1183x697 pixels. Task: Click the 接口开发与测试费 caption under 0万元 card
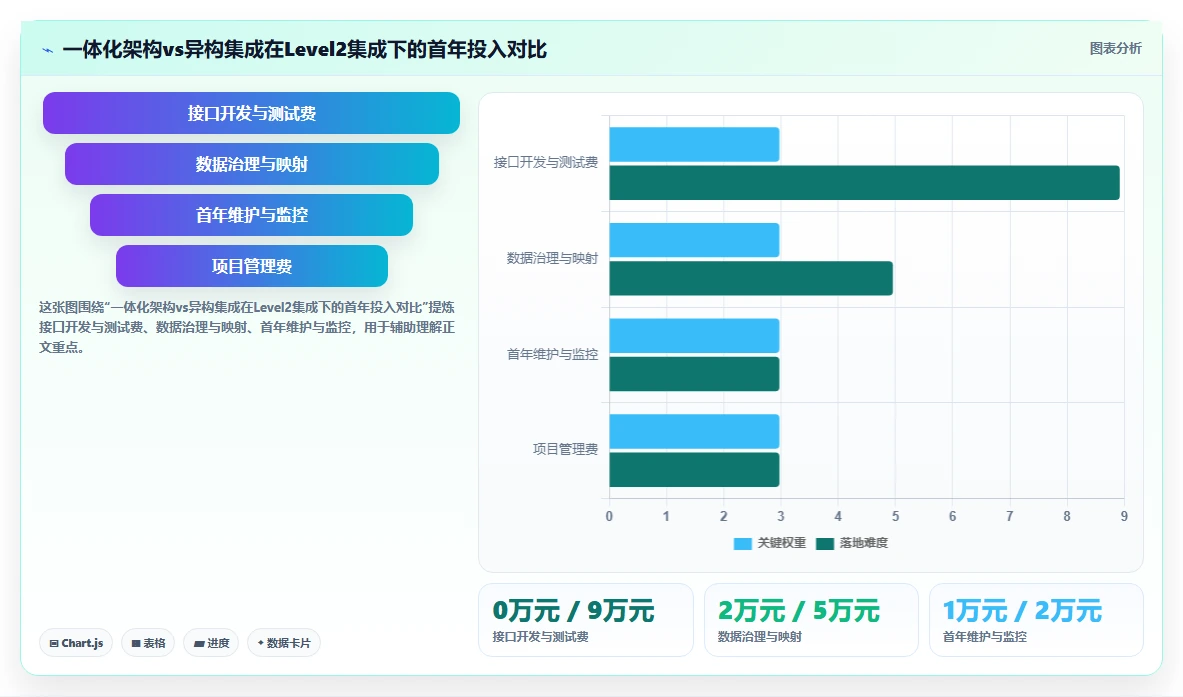[540, 637]
